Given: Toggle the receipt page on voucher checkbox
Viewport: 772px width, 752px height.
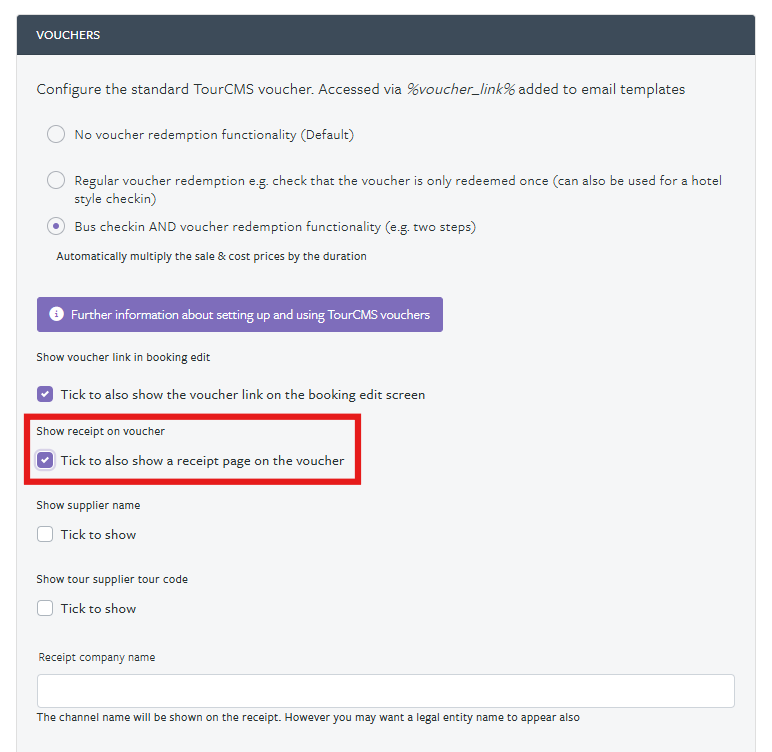Looking at the screenshot, I should [x=45, y=460].
